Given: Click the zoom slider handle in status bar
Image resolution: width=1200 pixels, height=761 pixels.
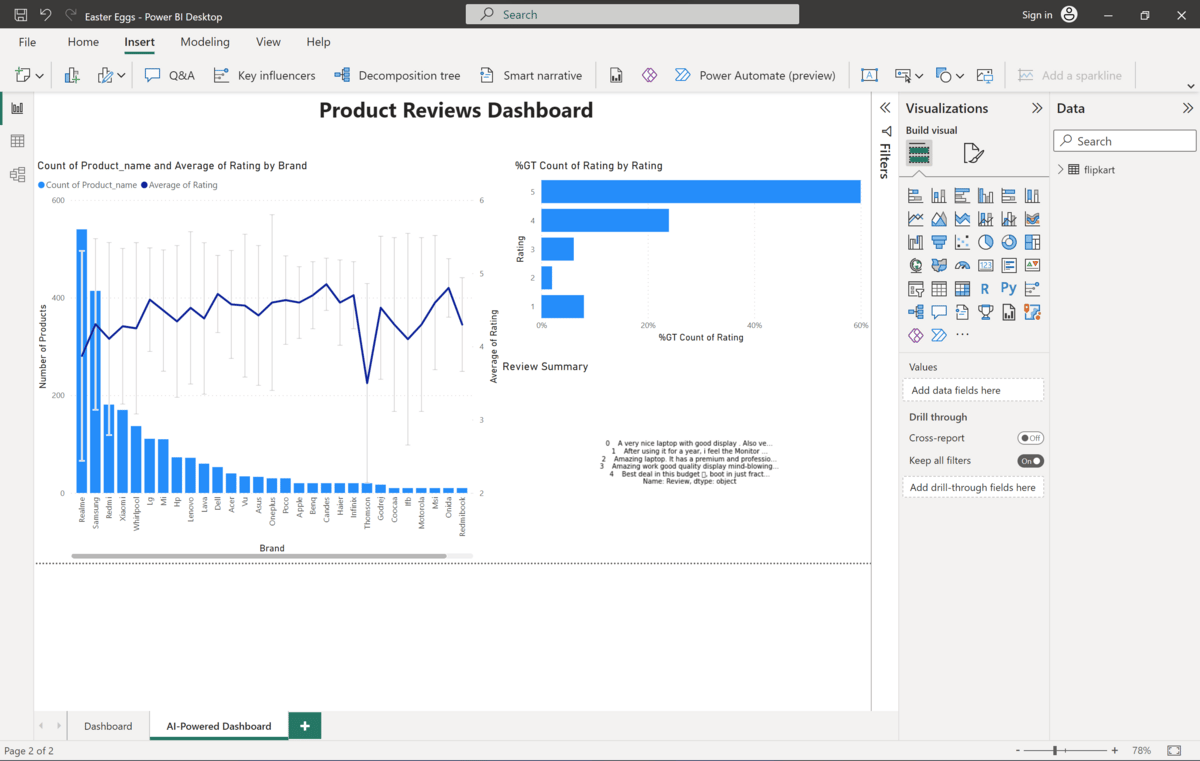Looking at the screenshot, I should pyautogui.click(x=1054, y=750).
